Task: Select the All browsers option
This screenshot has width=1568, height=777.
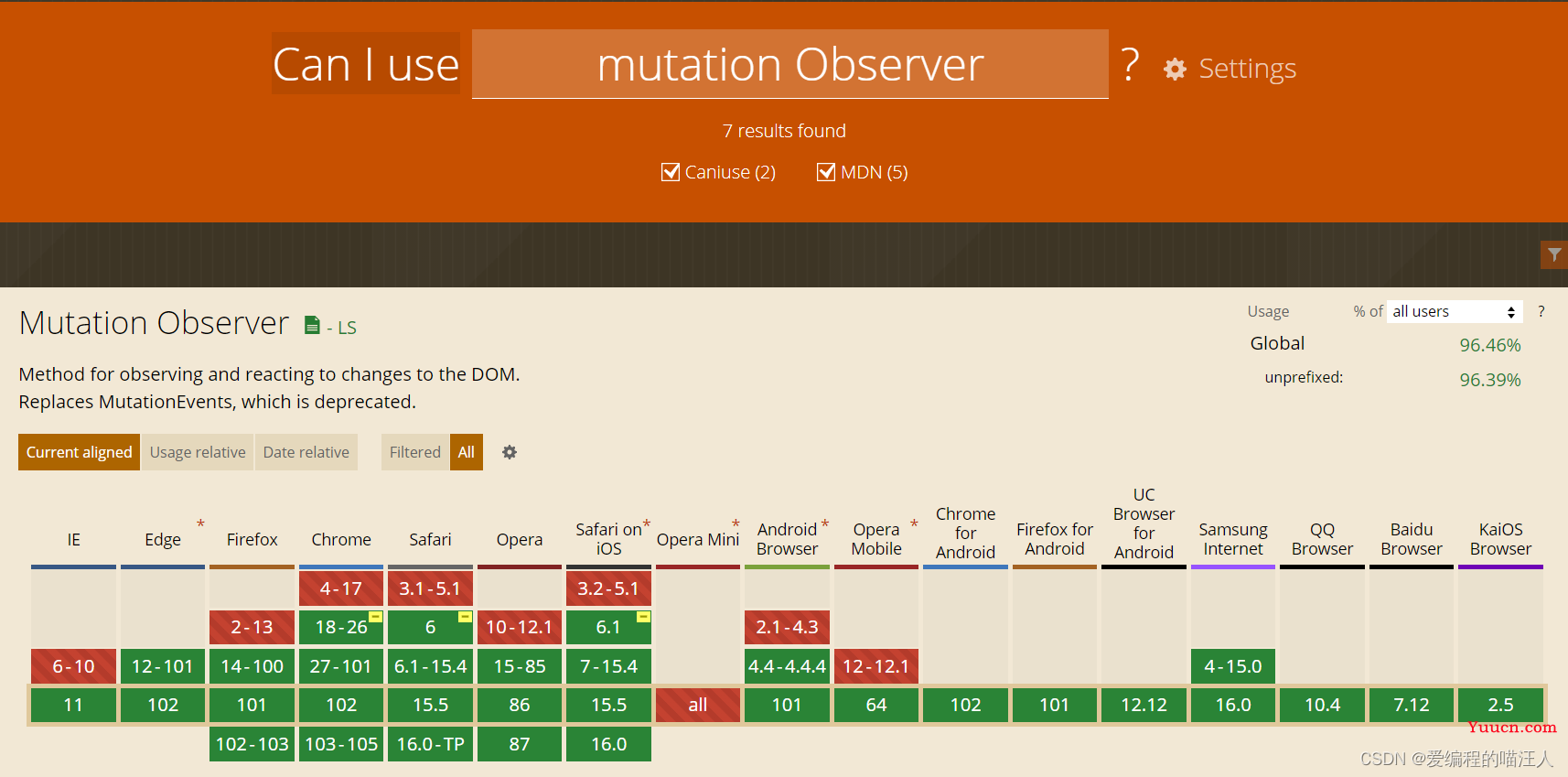Action: pos(467,452)
